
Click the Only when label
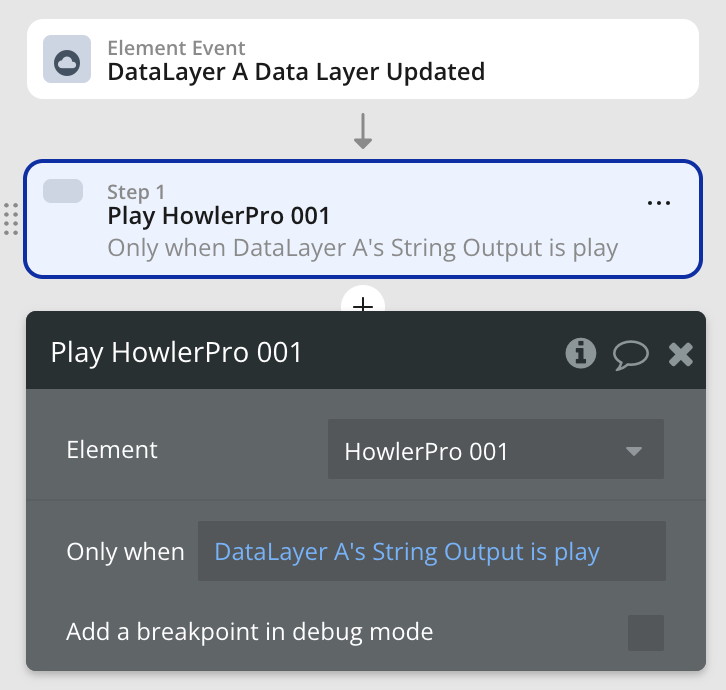coord(125,552)
